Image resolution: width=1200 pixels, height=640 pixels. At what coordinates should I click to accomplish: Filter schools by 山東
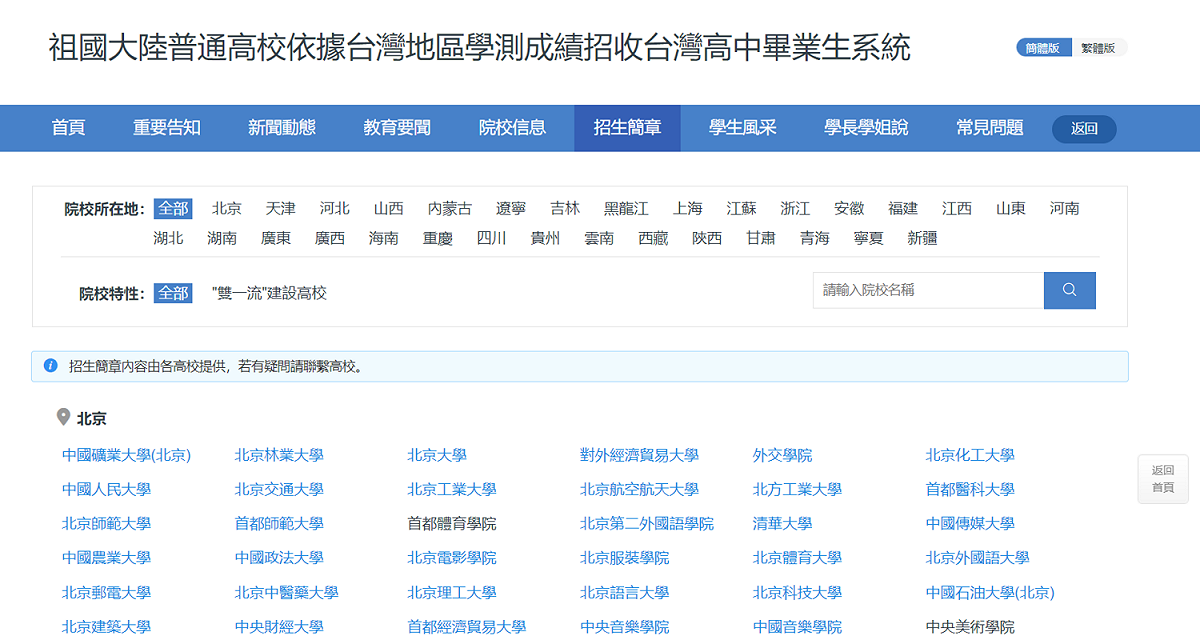pos(1011,208)
